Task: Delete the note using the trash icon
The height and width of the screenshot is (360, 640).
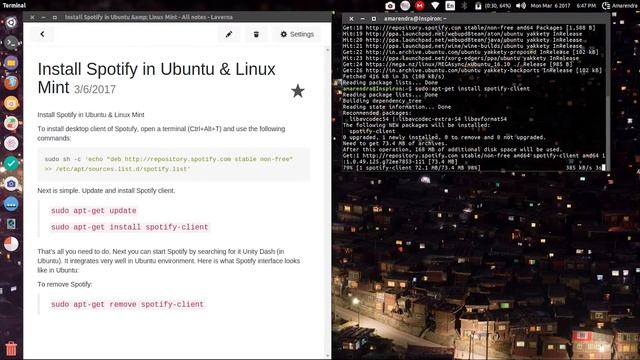Action: click(x=256, y=34)
